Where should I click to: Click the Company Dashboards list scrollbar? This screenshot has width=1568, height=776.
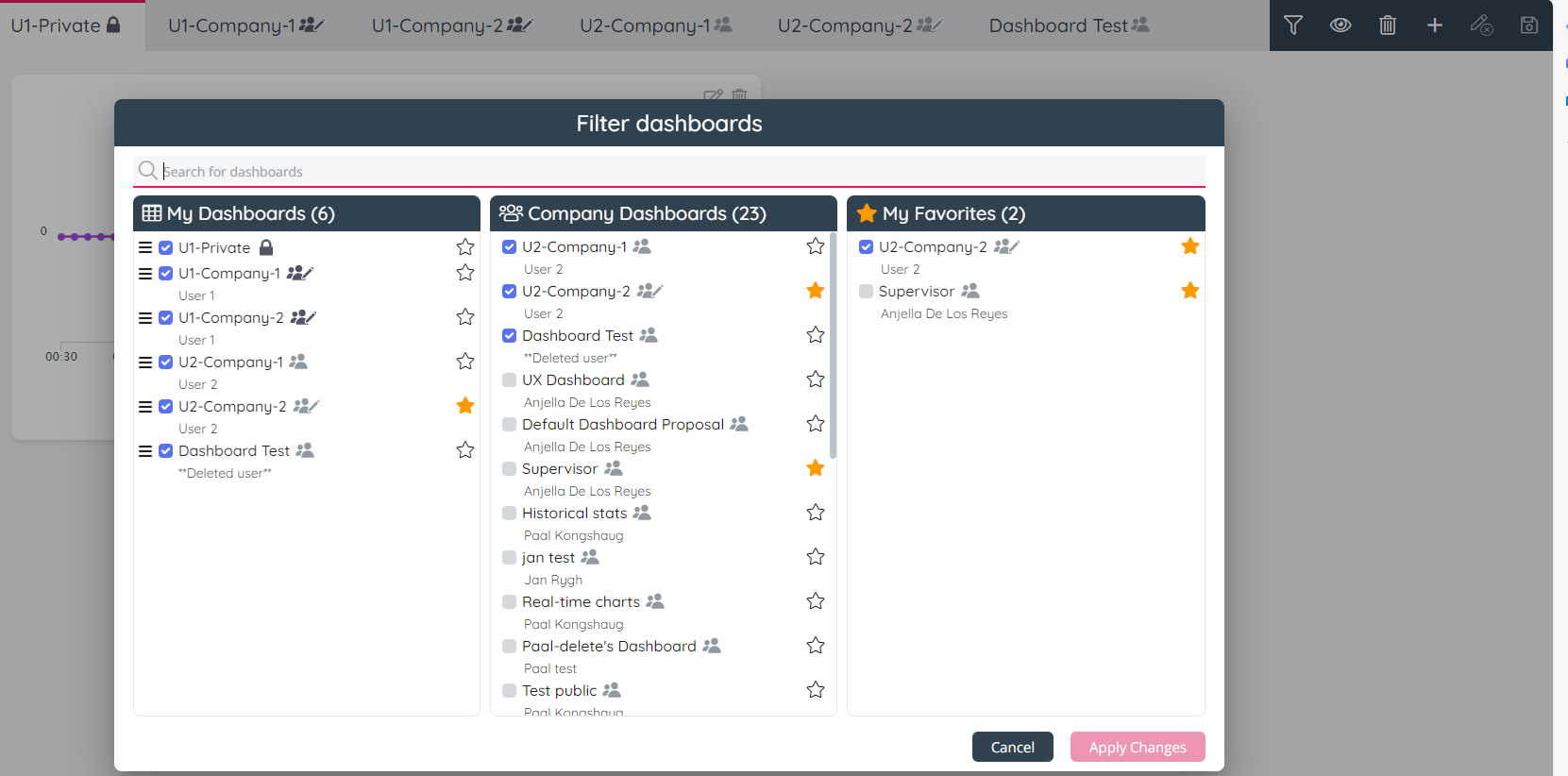833,346
